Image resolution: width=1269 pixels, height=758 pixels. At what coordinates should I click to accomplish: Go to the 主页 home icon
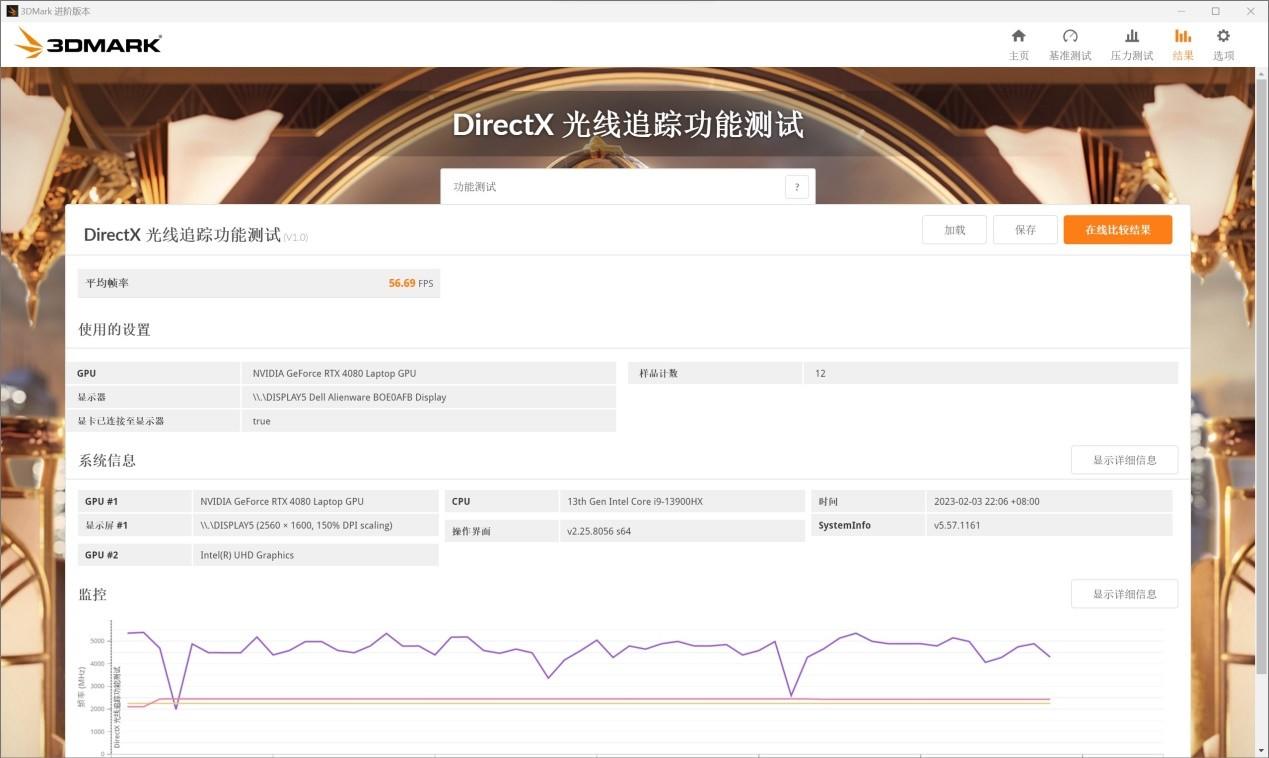tap(1018, 37)
